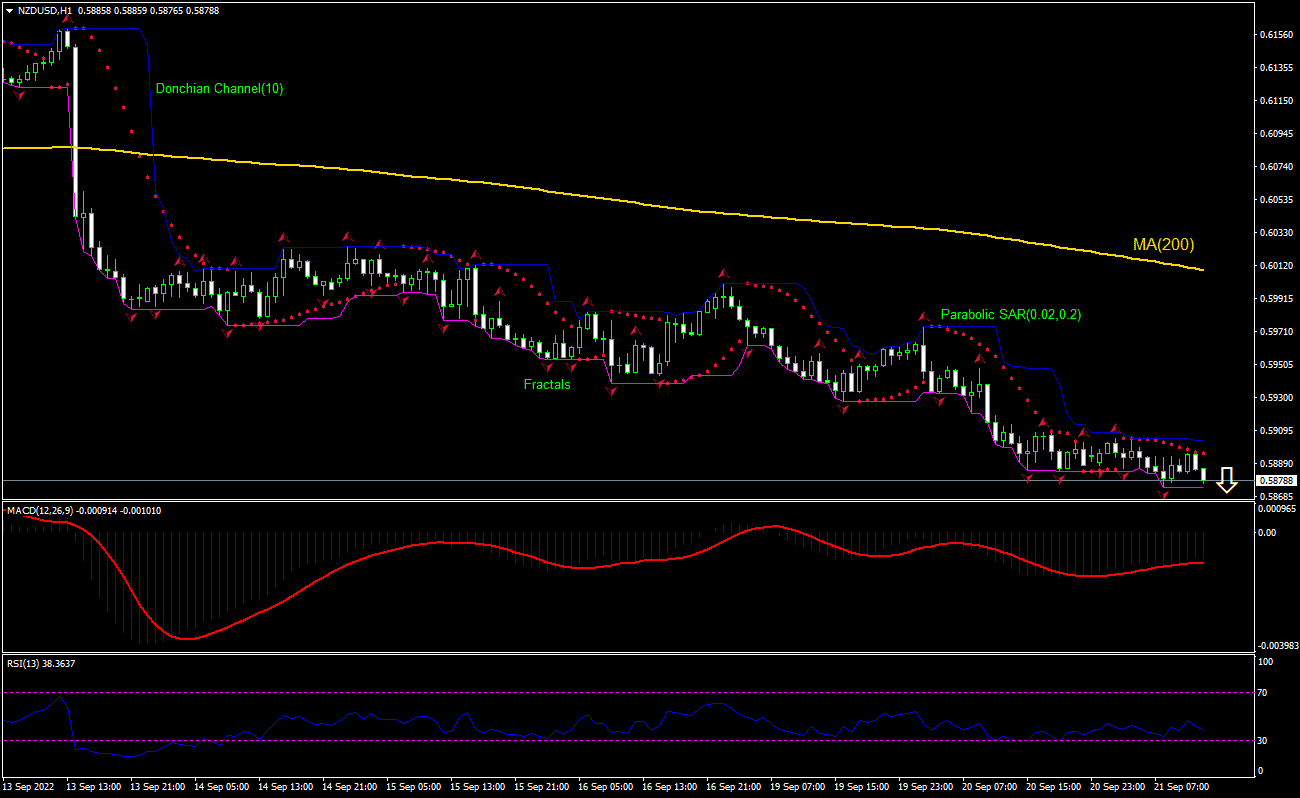The image size is (1300, 798).
Task: Select the MA(200) label
Action: tap(1163, 244)
